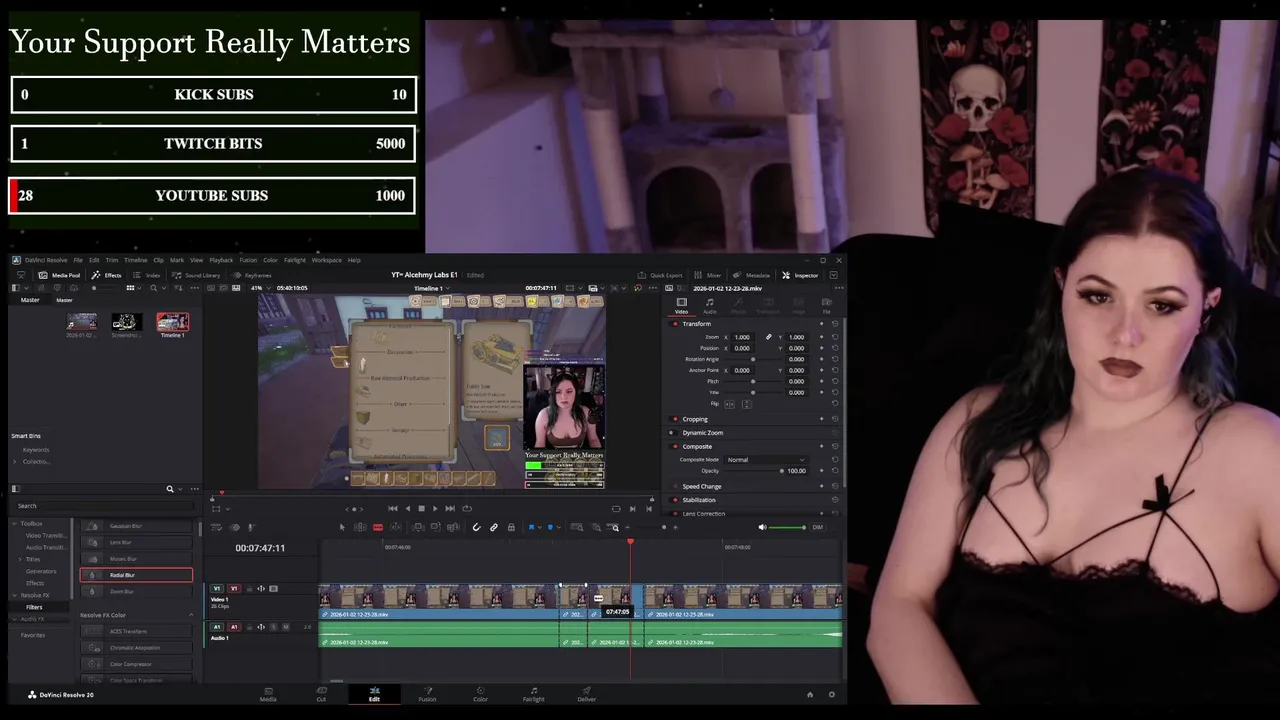1280x720 pixels.
Task: Open the Home project manager icon
Action: pyautogui.click(x=810, y=694)
